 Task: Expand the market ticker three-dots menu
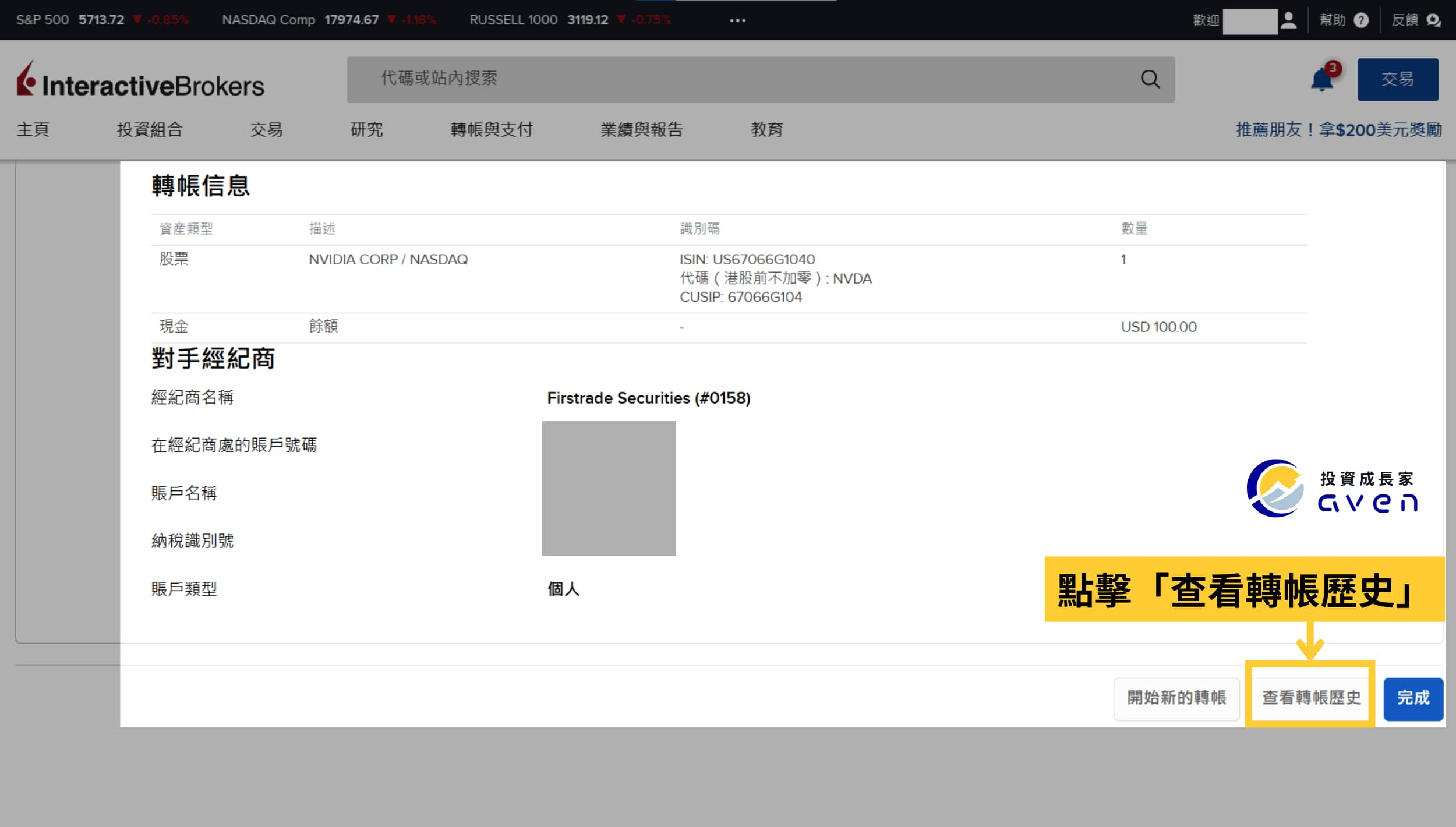[737, 20]
